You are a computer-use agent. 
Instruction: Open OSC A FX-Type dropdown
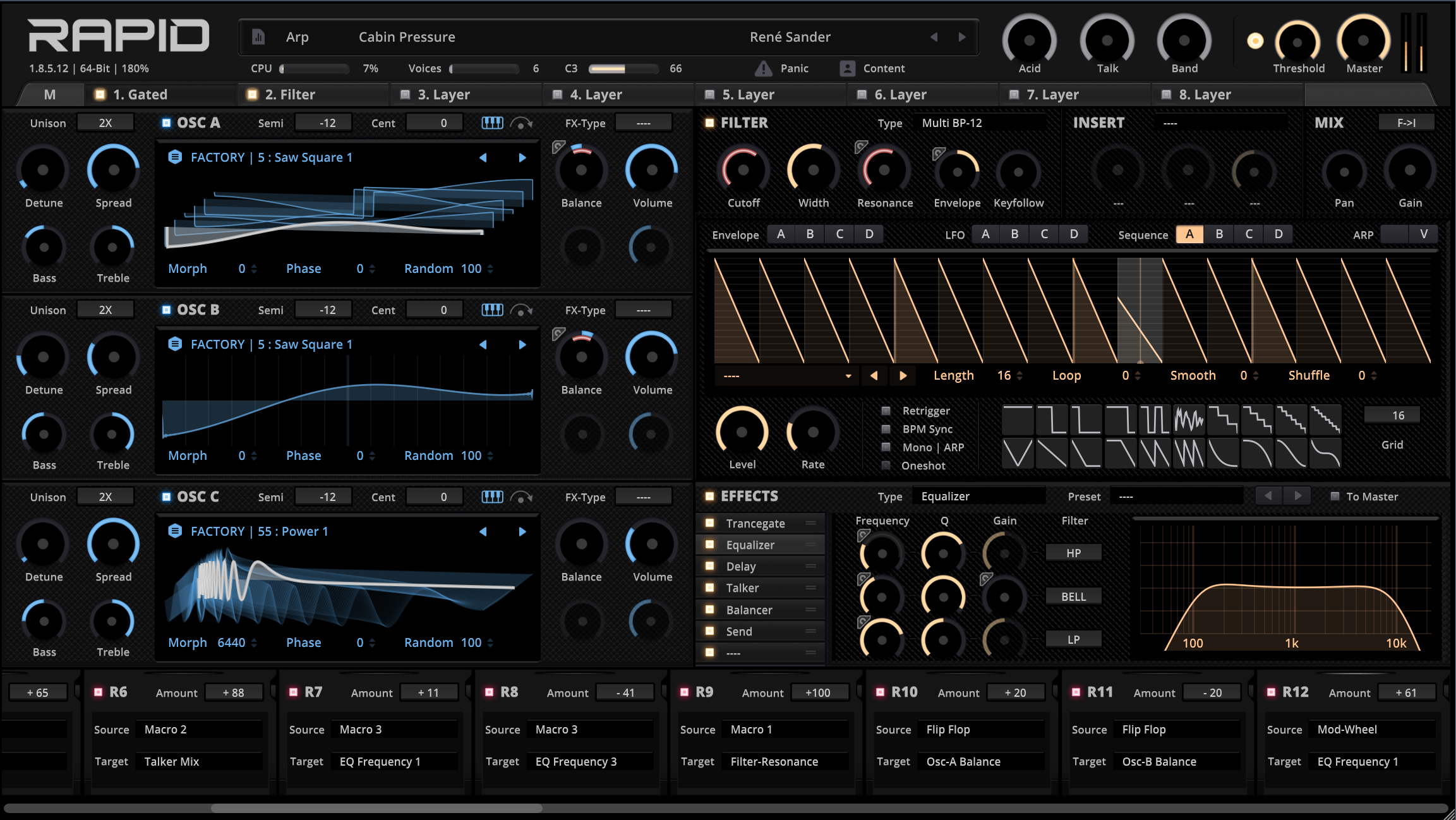(643, 123)
